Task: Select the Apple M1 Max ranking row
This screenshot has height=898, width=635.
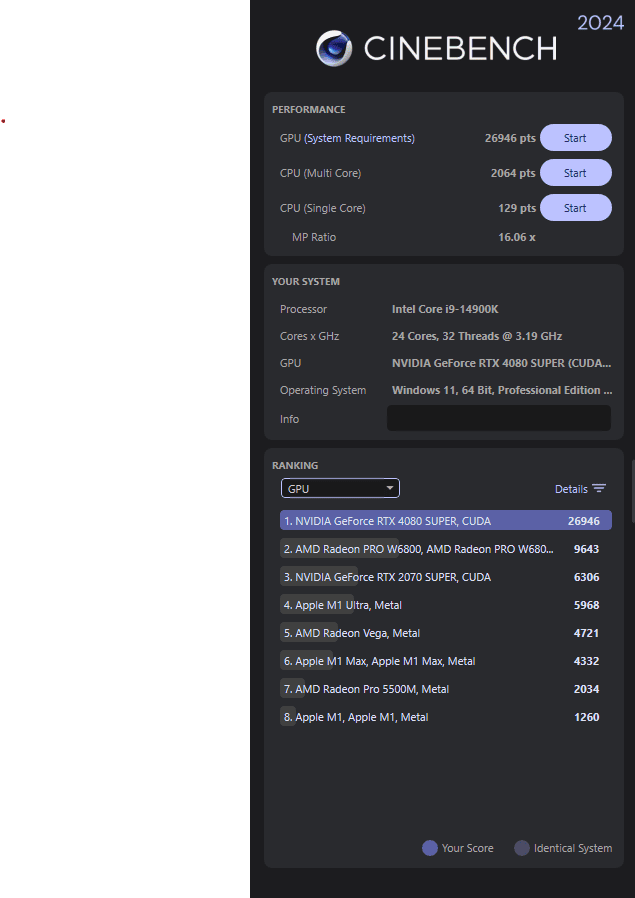Action: [446, 661]
